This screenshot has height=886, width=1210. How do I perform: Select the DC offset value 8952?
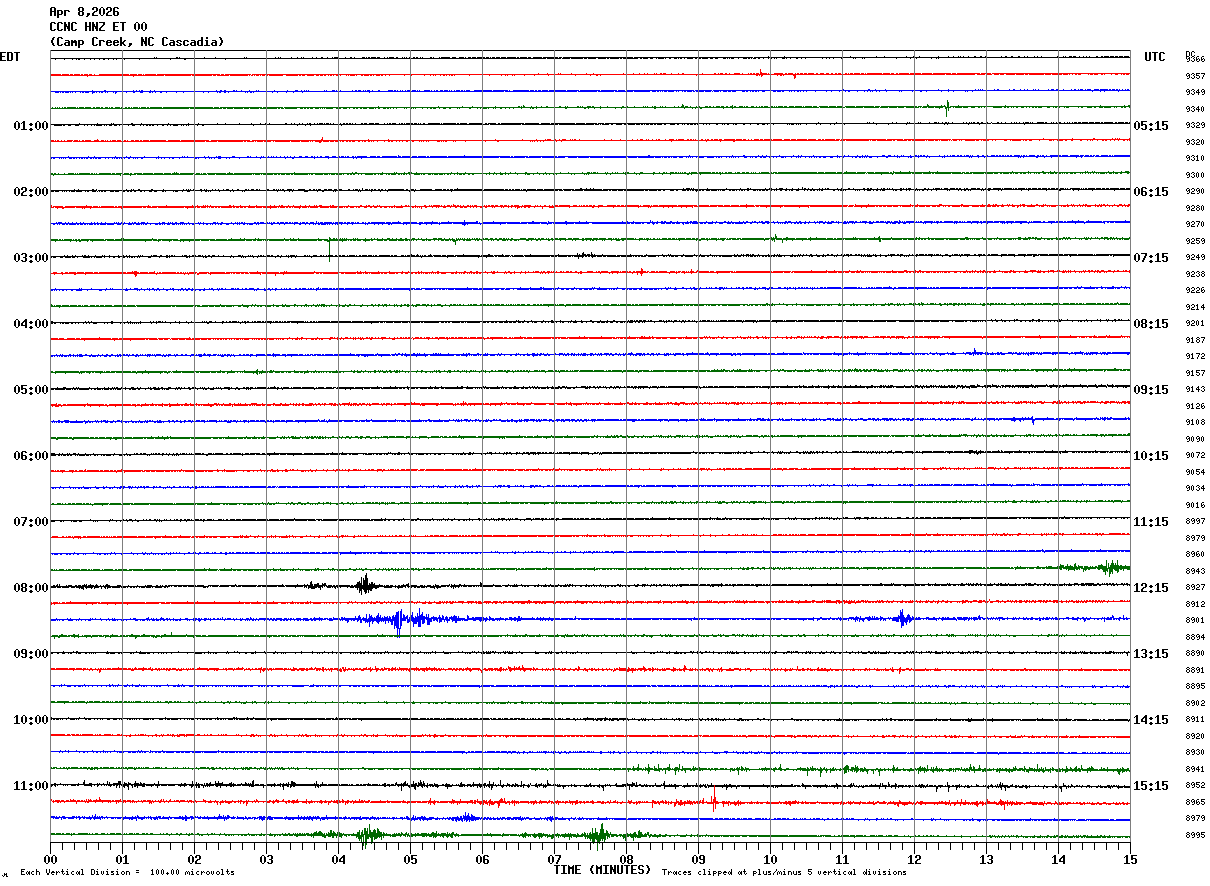1195,786
